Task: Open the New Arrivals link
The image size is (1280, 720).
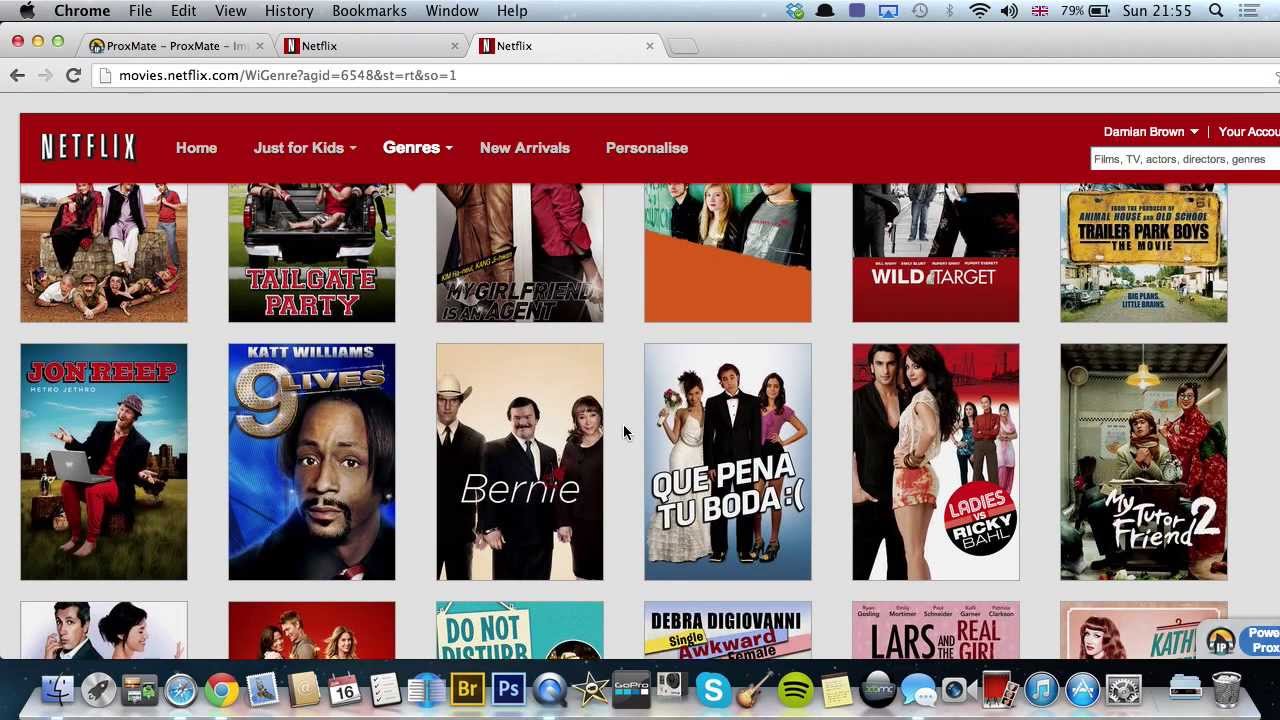Action: coord(525,147)
